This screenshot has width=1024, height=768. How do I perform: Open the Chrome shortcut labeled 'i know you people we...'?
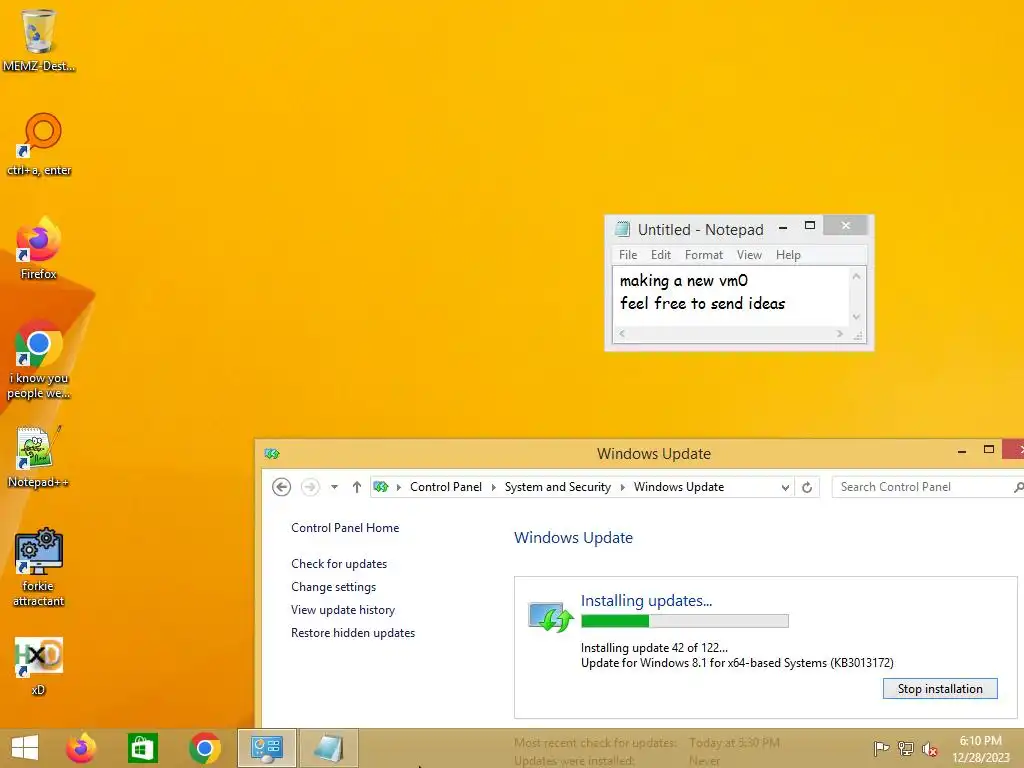(x=39, y=359)
